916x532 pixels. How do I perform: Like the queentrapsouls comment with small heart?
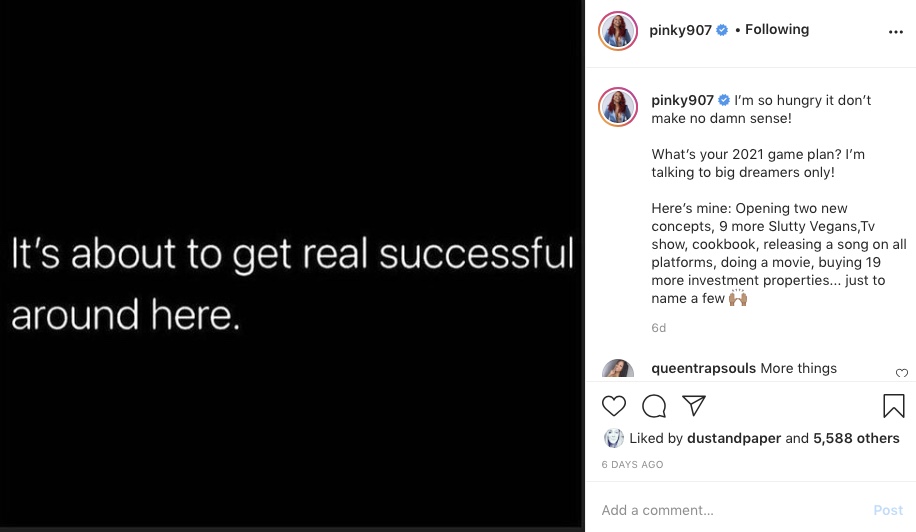click(902, 374)
